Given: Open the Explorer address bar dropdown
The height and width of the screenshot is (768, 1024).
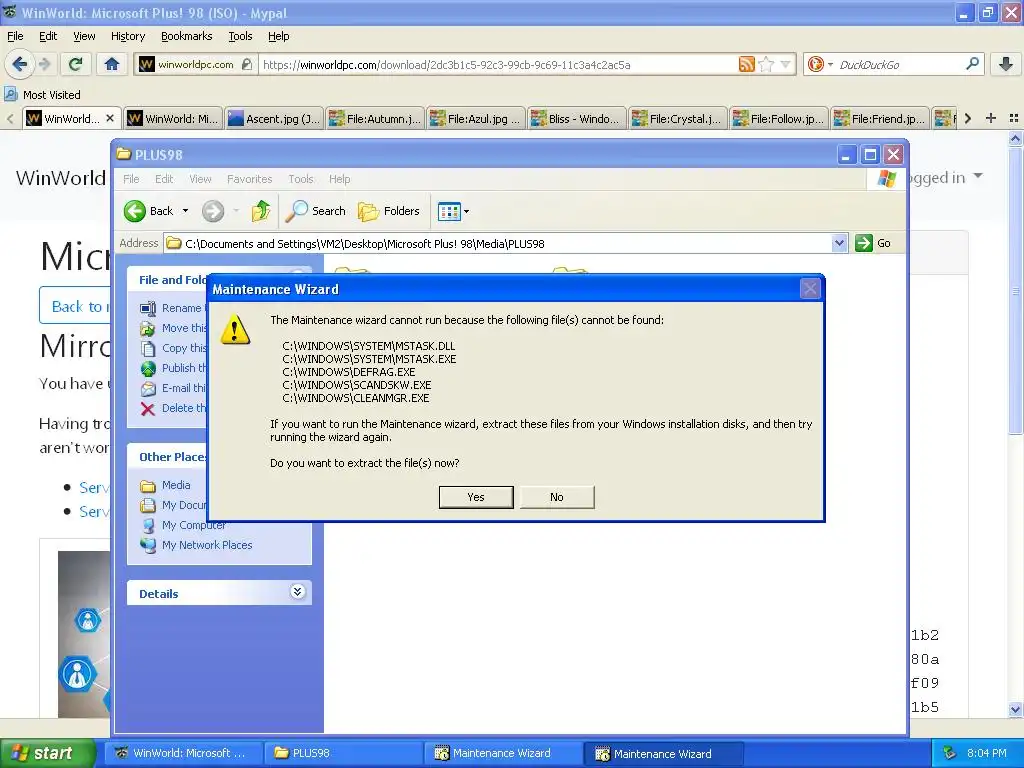Looking at the screenshot, I should [839, 244].
